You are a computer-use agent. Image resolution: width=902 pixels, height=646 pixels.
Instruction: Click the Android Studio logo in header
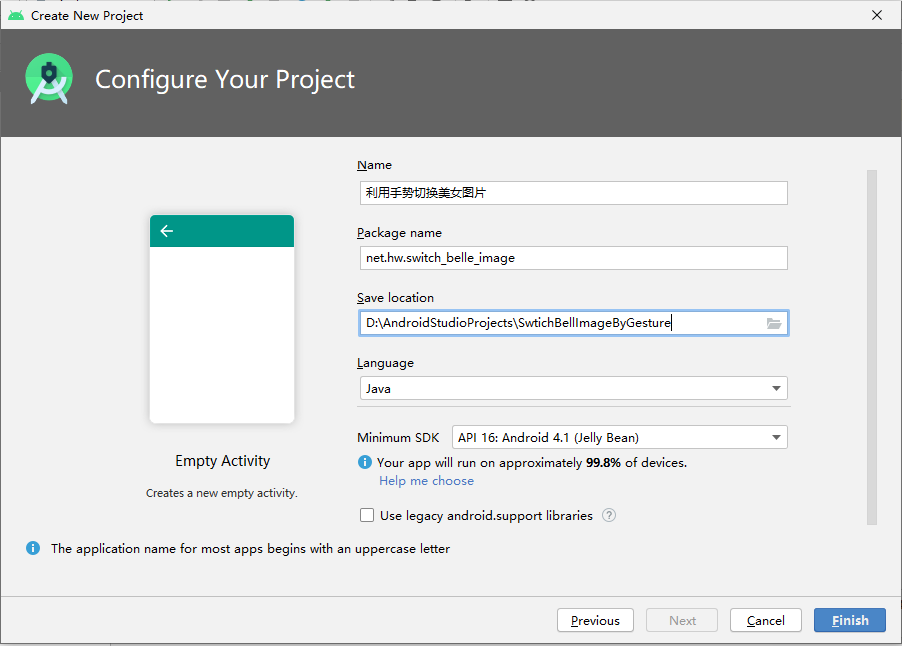click(x=49, y=79)
